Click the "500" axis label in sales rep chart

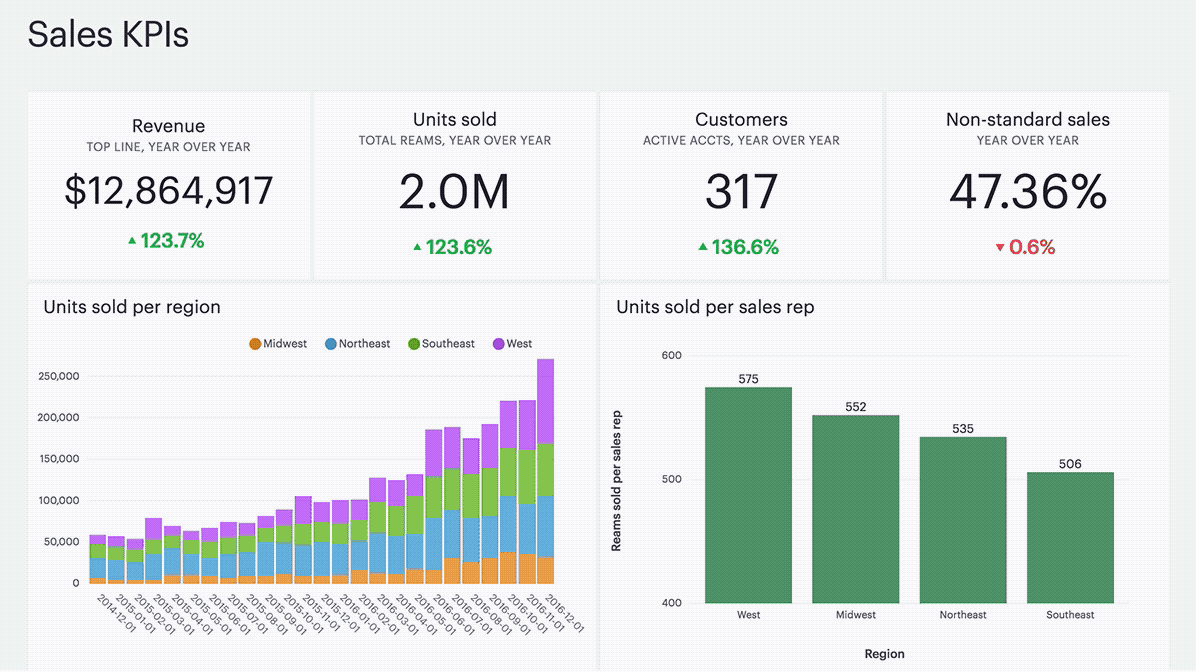[672, 479]
